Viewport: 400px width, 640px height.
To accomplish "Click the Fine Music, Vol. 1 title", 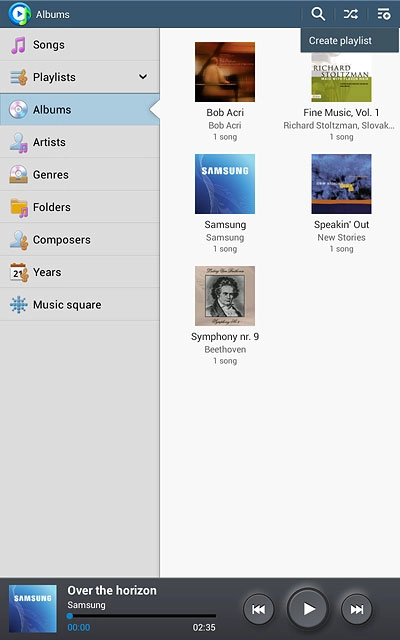I will coord(341,112).
